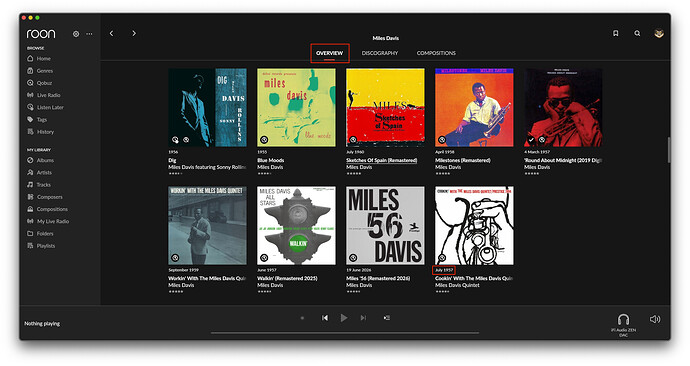Screen dimensions: 690x366
Task: Click the Qobuz badge on Workin' cover
Action: (x=175, y=258)
